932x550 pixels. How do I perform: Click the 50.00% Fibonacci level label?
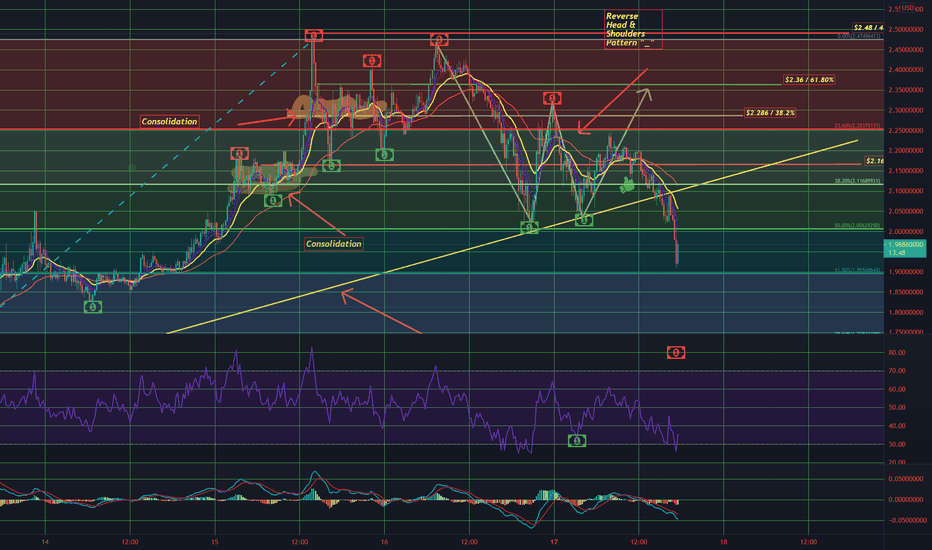point(857,226)
